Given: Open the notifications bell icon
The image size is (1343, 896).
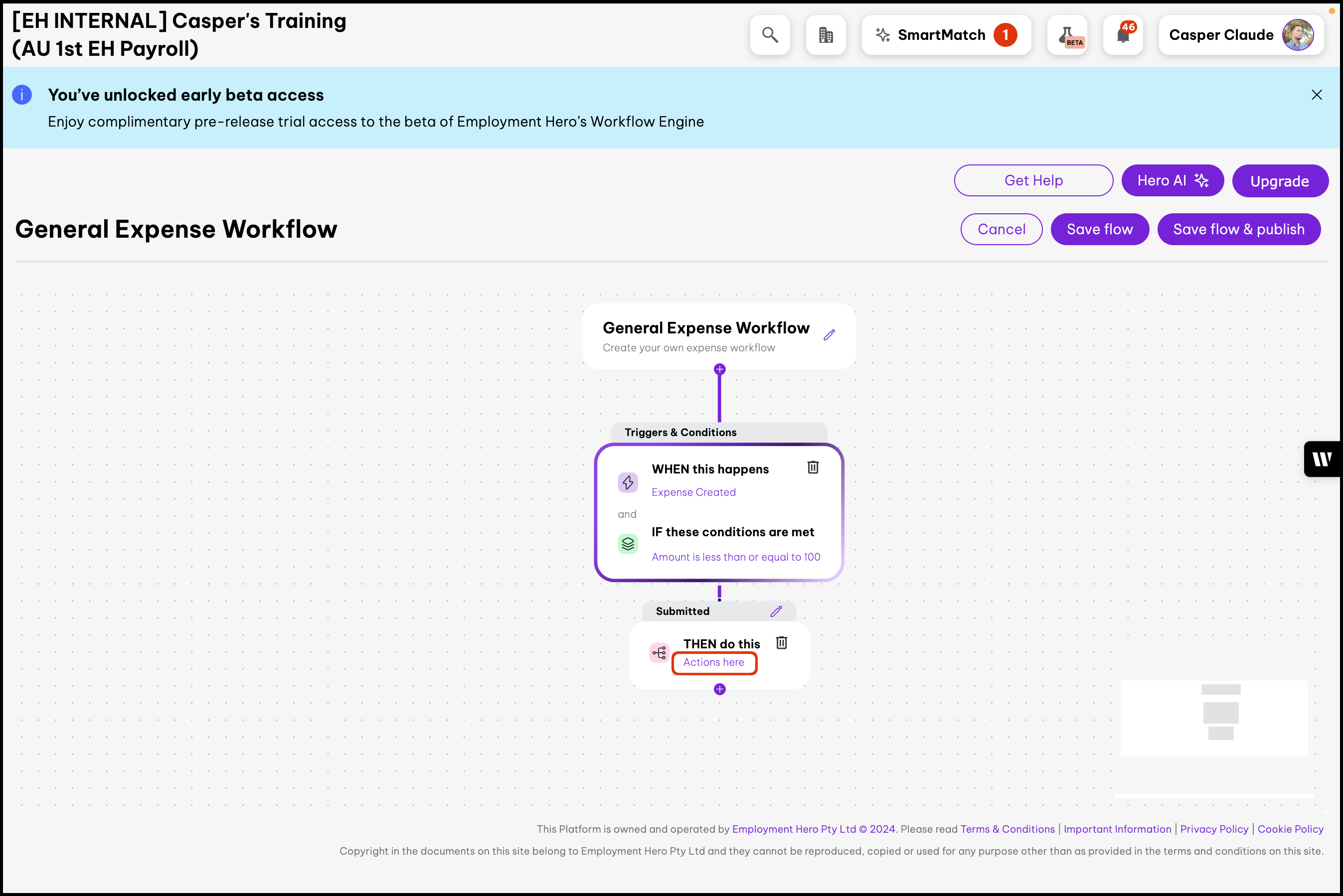Looking at the screenshot, I should click(x=1122, y=35).
